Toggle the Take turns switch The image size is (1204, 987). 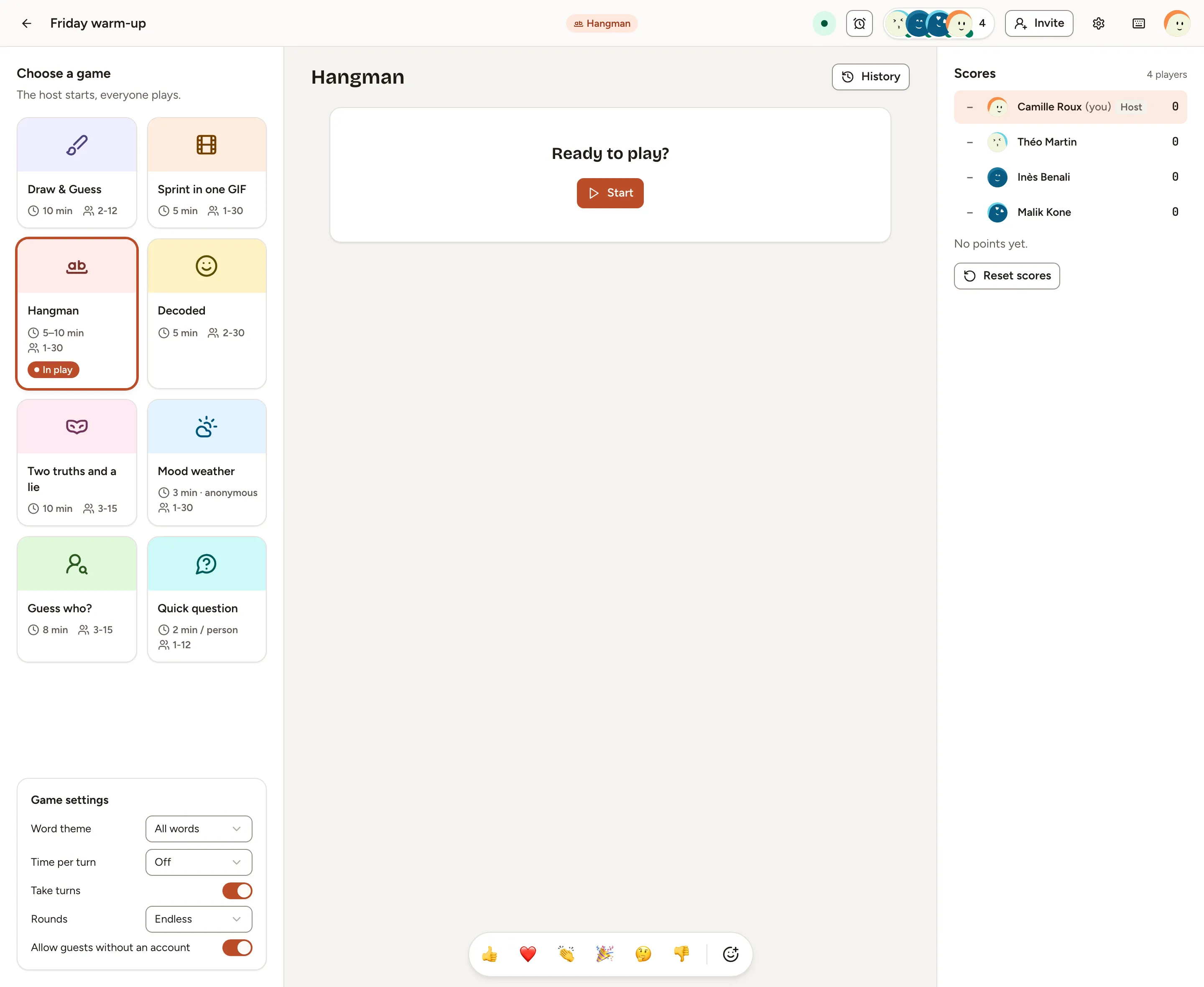click(237, 891)
